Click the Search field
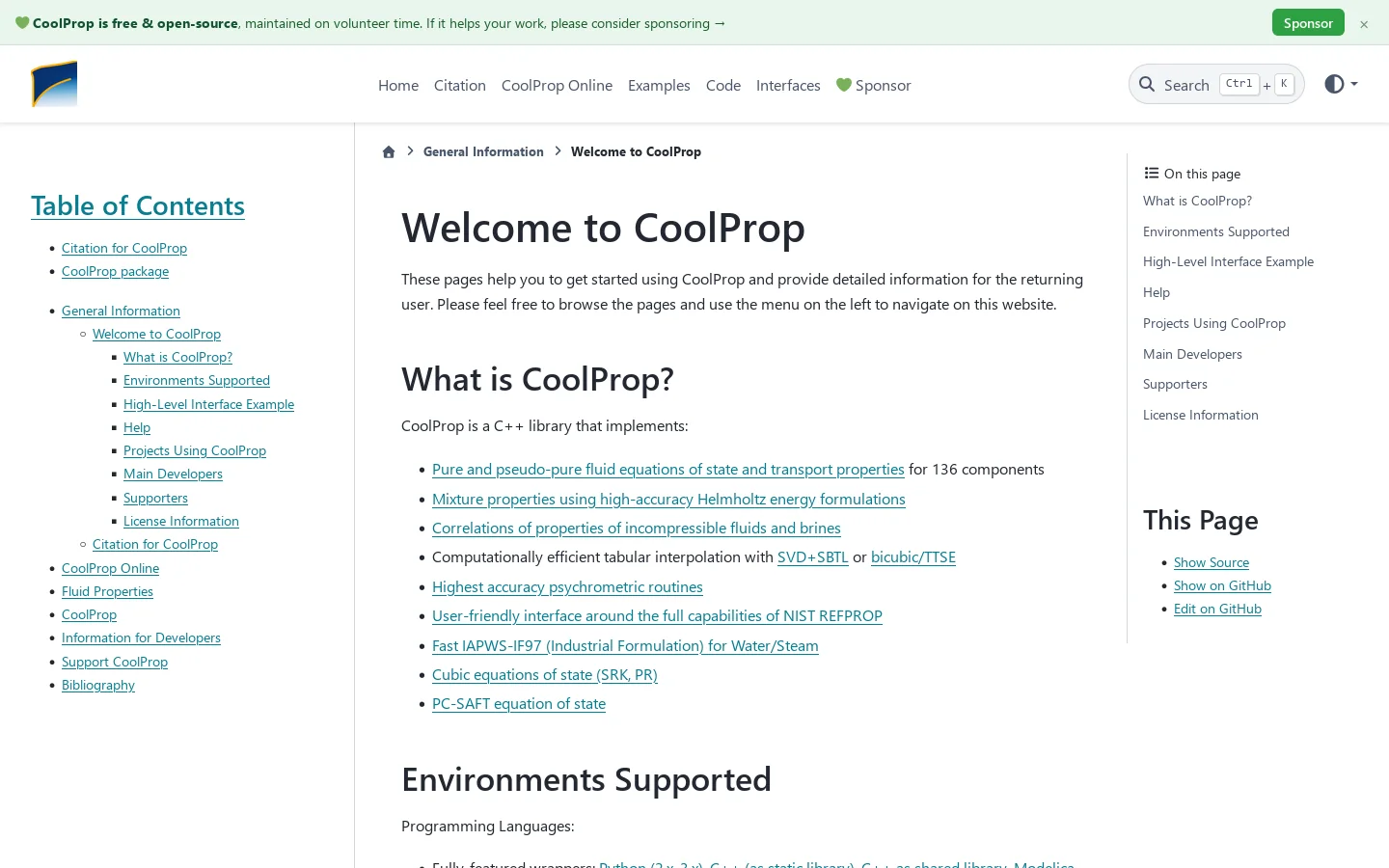 point(1216,84)
